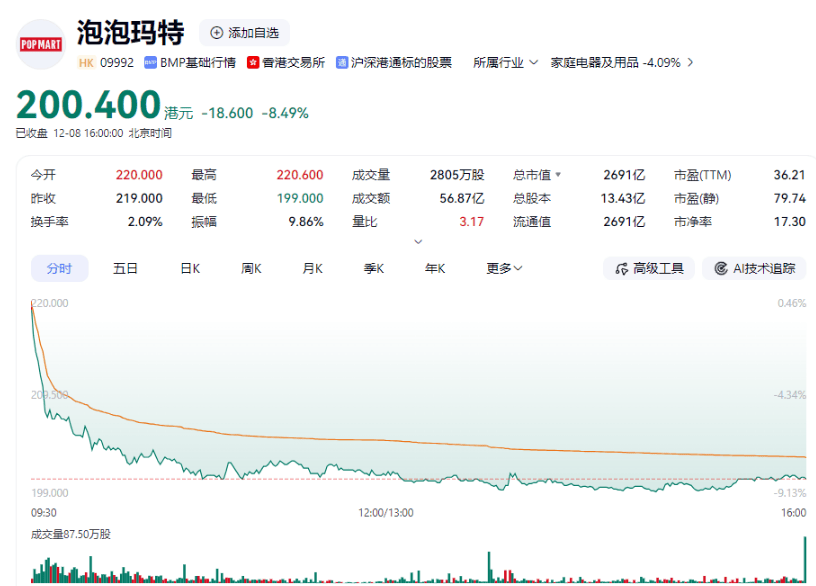Image resolution: width=816 pixels, height=586 pixels.
Task: Select the 分时 chart tab
Action: point(59,268)
